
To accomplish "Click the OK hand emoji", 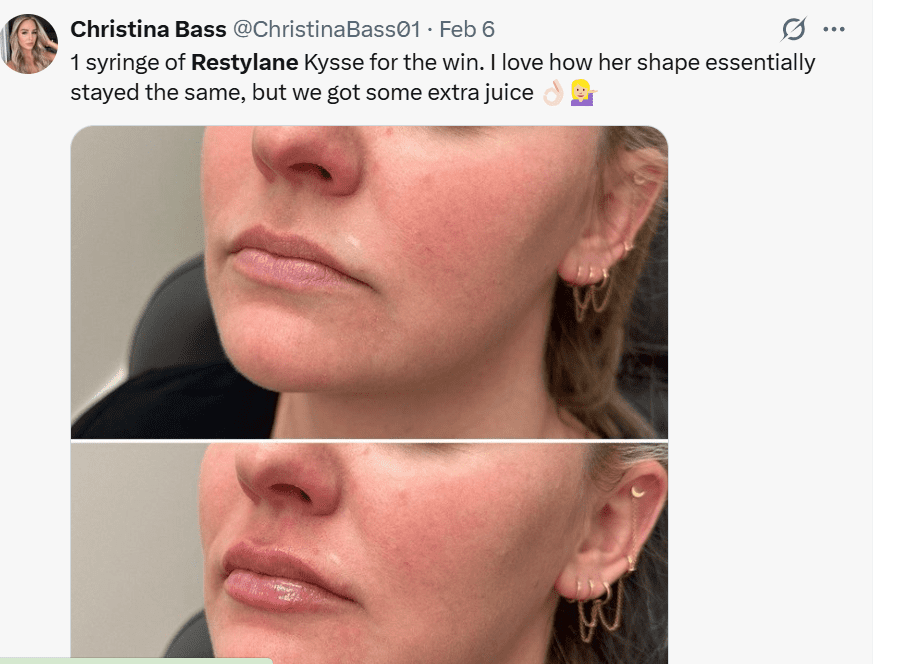I will pos(552,95).
